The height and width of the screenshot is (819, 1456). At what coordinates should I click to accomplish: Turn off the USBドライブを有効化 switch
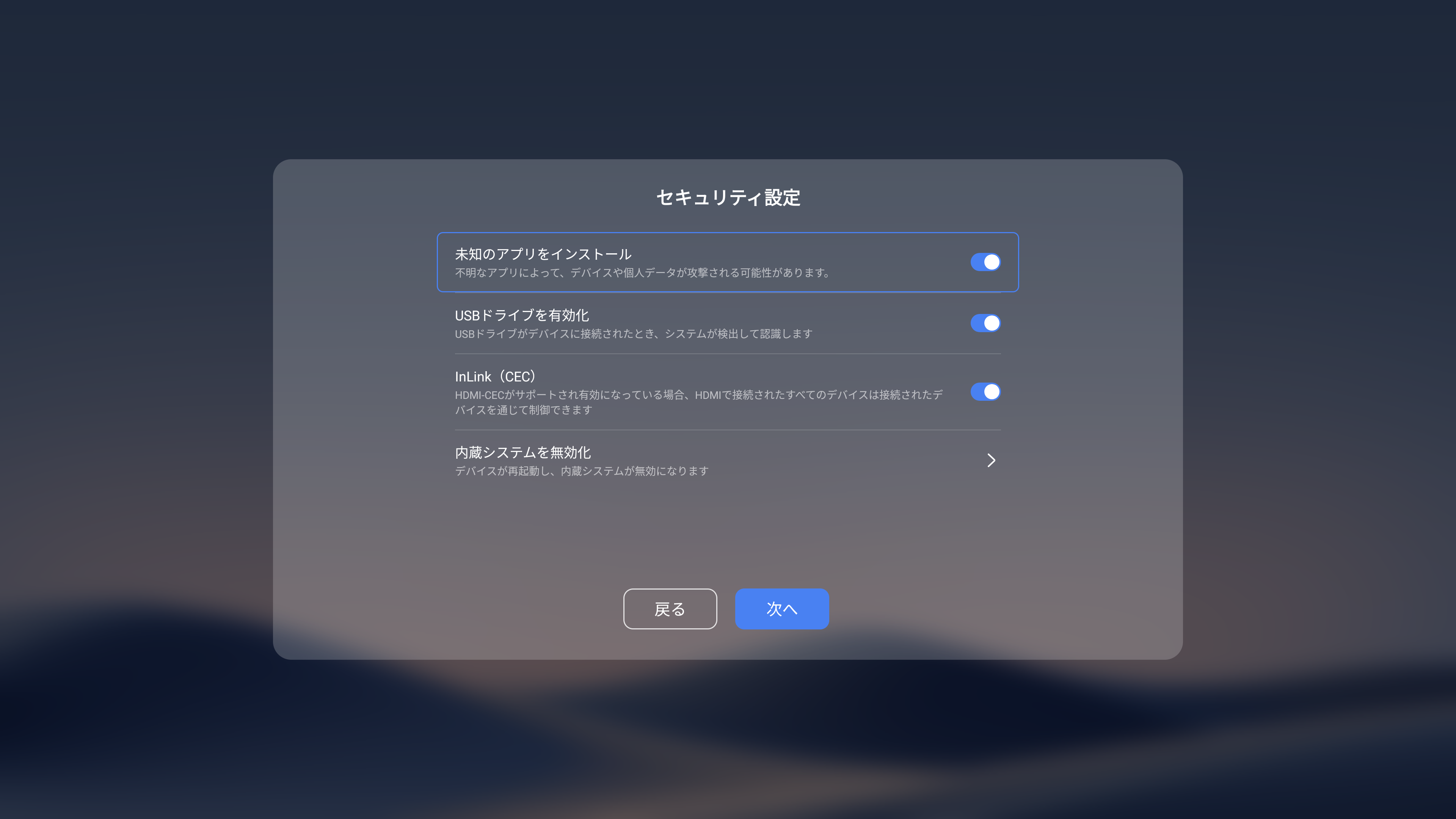[985, 323]
